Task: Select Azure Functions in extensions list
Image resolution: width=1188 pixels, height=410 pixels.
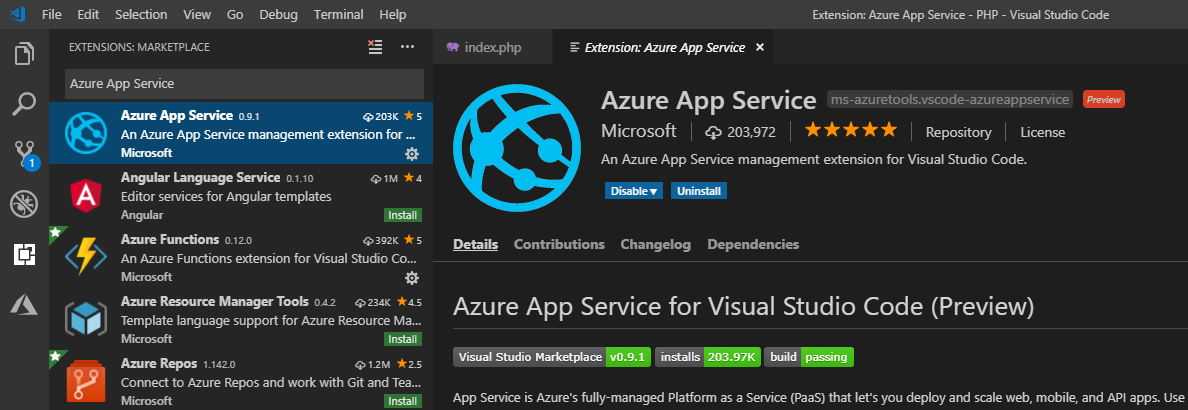Action: pyautogui.click(x=241, y=257)
